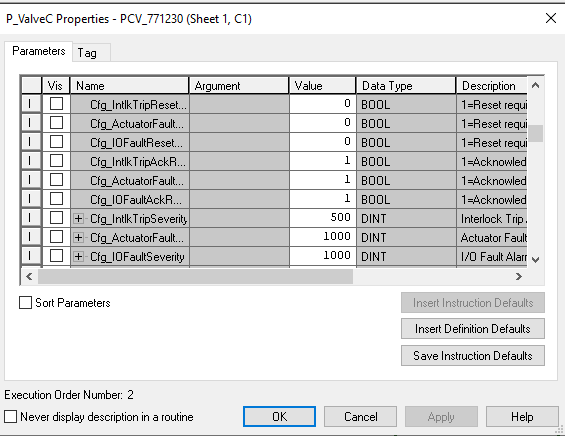Select the Parameters tab
The height and width of the screenshot is (436, 565).
click(x=39, y=51)
